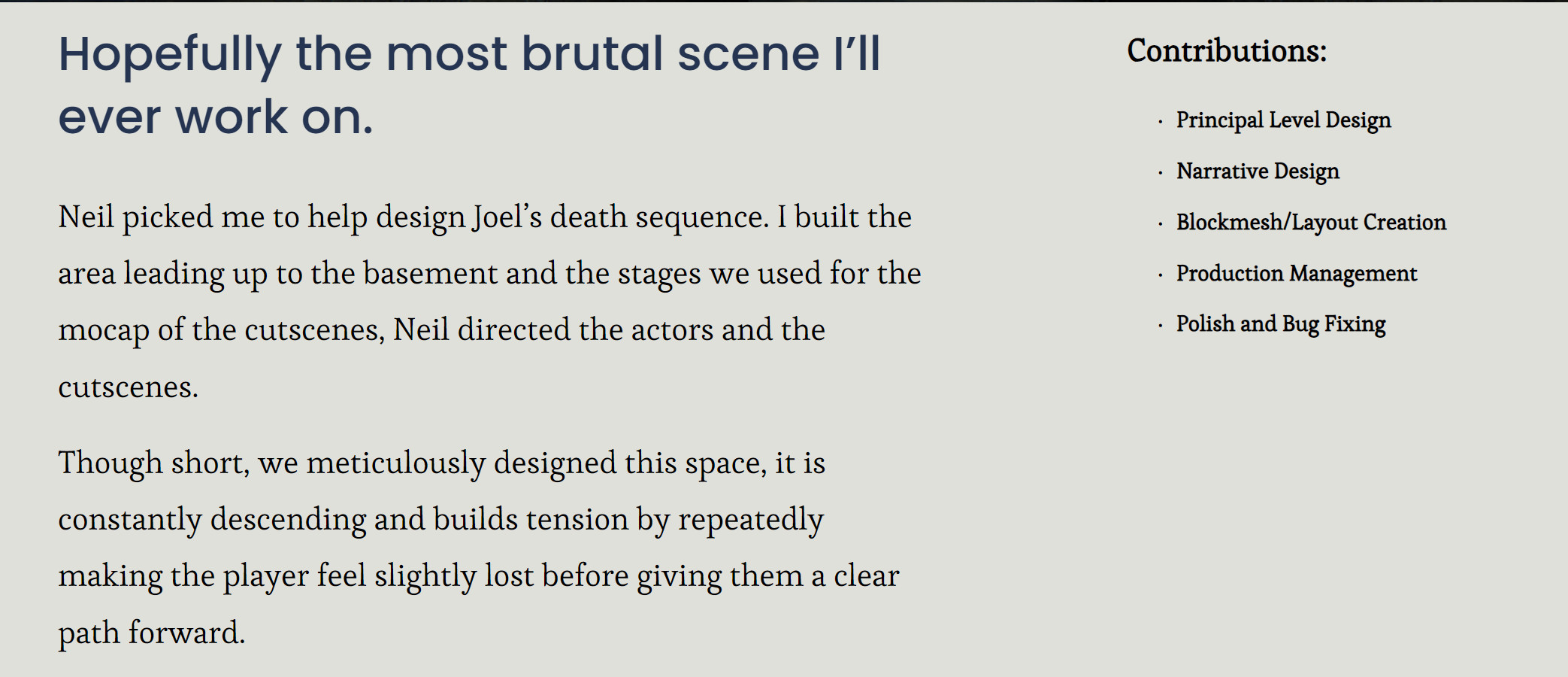Click bullet before Polish and Bug Fixing
Screen dimensions: 1568x677
pyautogui.click(x=1161, y=326)
